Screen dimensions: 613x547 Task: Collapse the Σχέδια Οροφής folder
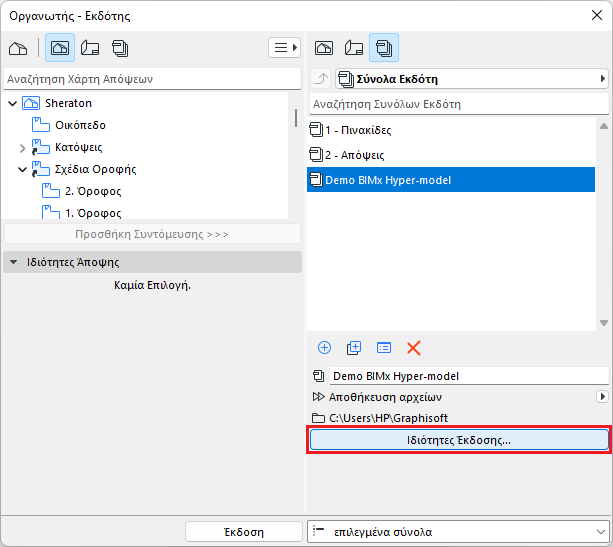[22, 170]
